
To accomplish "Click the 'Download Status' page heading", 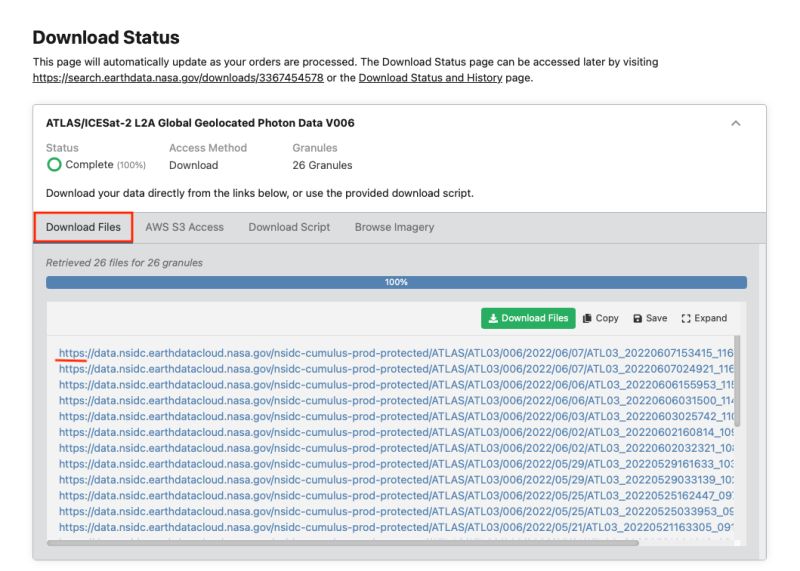I will 106,37.
